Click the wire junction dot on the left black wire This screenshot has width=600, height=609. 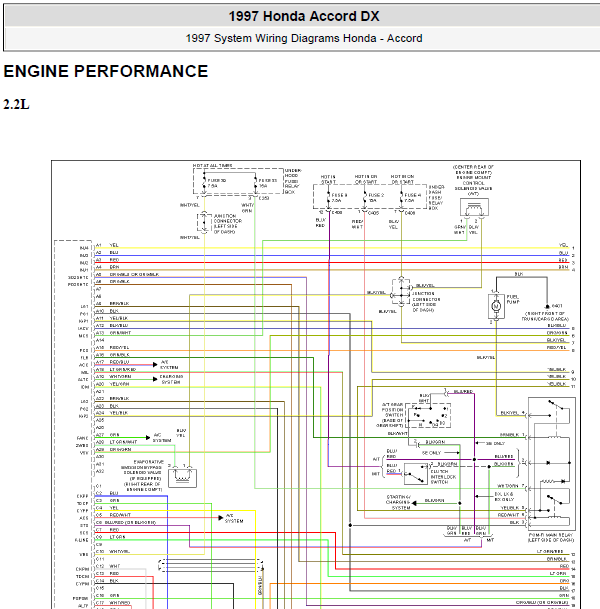click(x=350, y=525)
